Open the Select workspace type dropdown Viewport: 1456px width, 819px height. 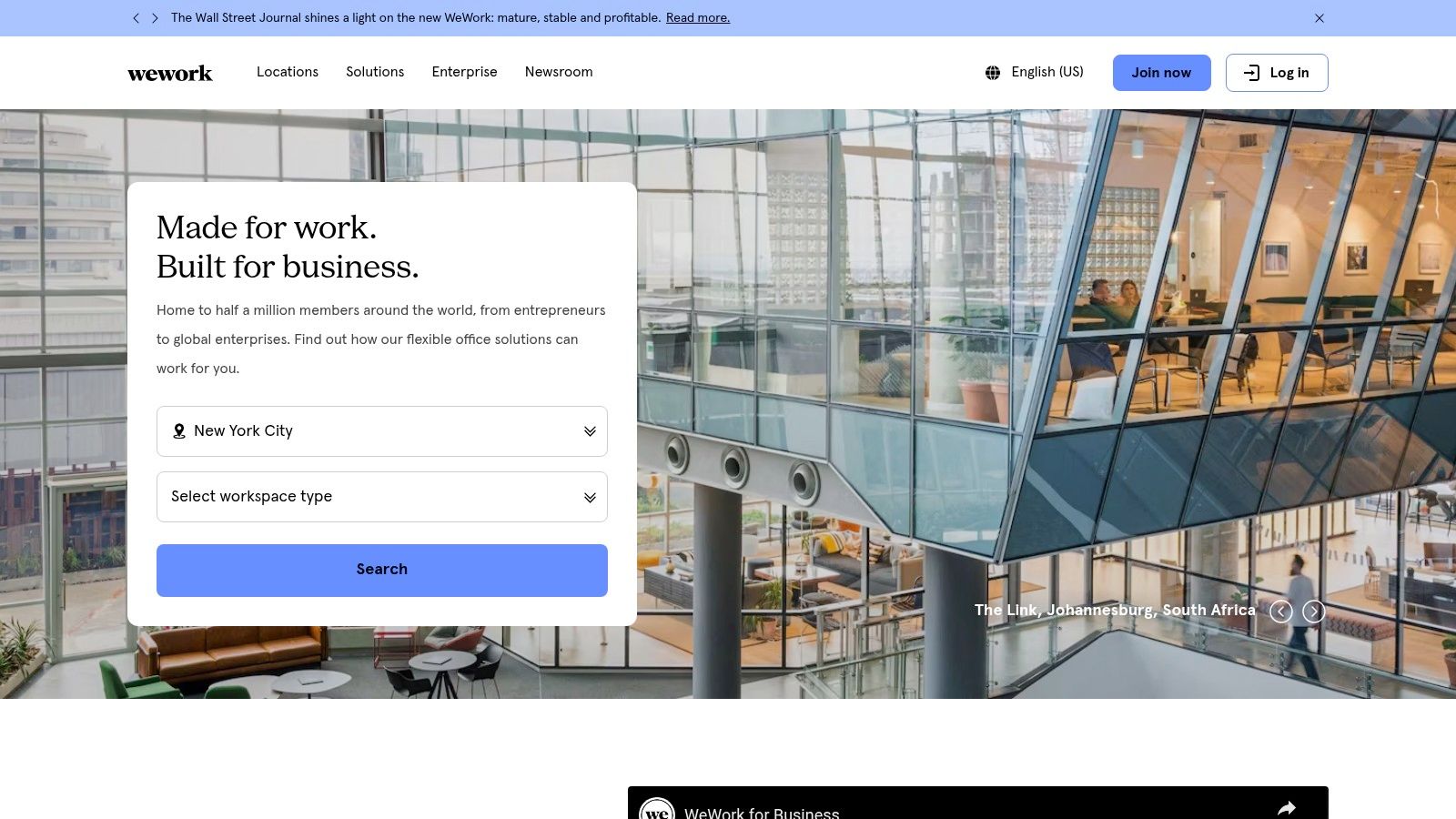pos(382,497)
